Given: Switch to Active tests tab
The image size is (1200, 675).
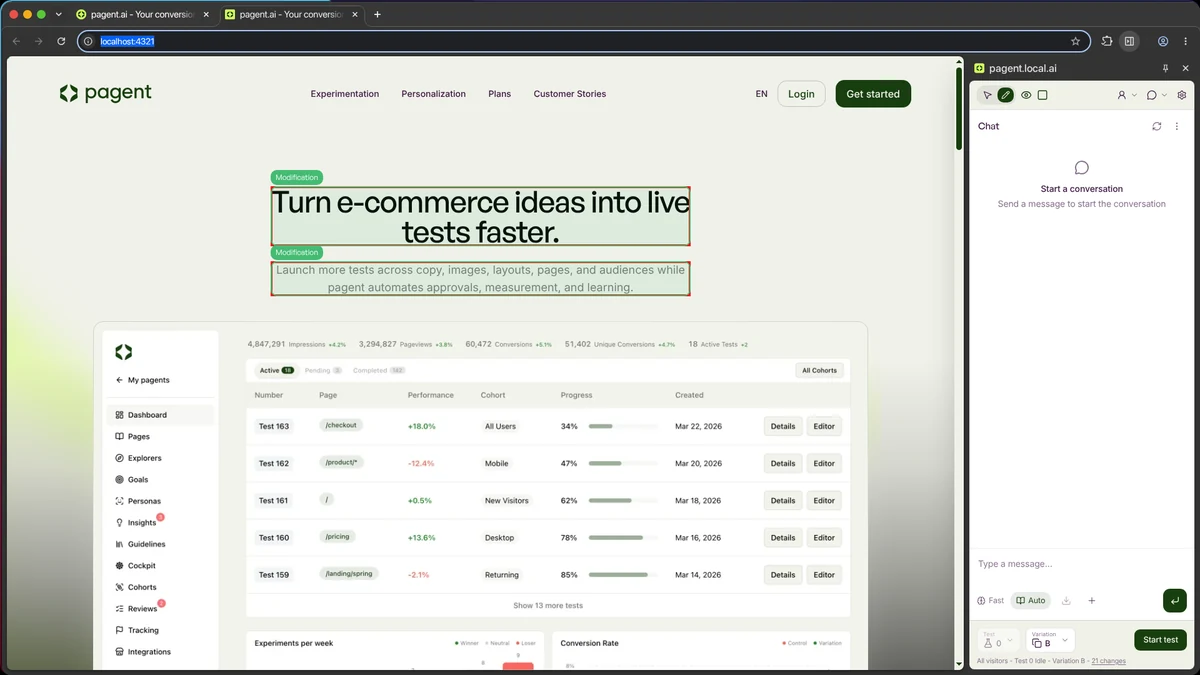Looking at the screenshot, I should [276, 370].
